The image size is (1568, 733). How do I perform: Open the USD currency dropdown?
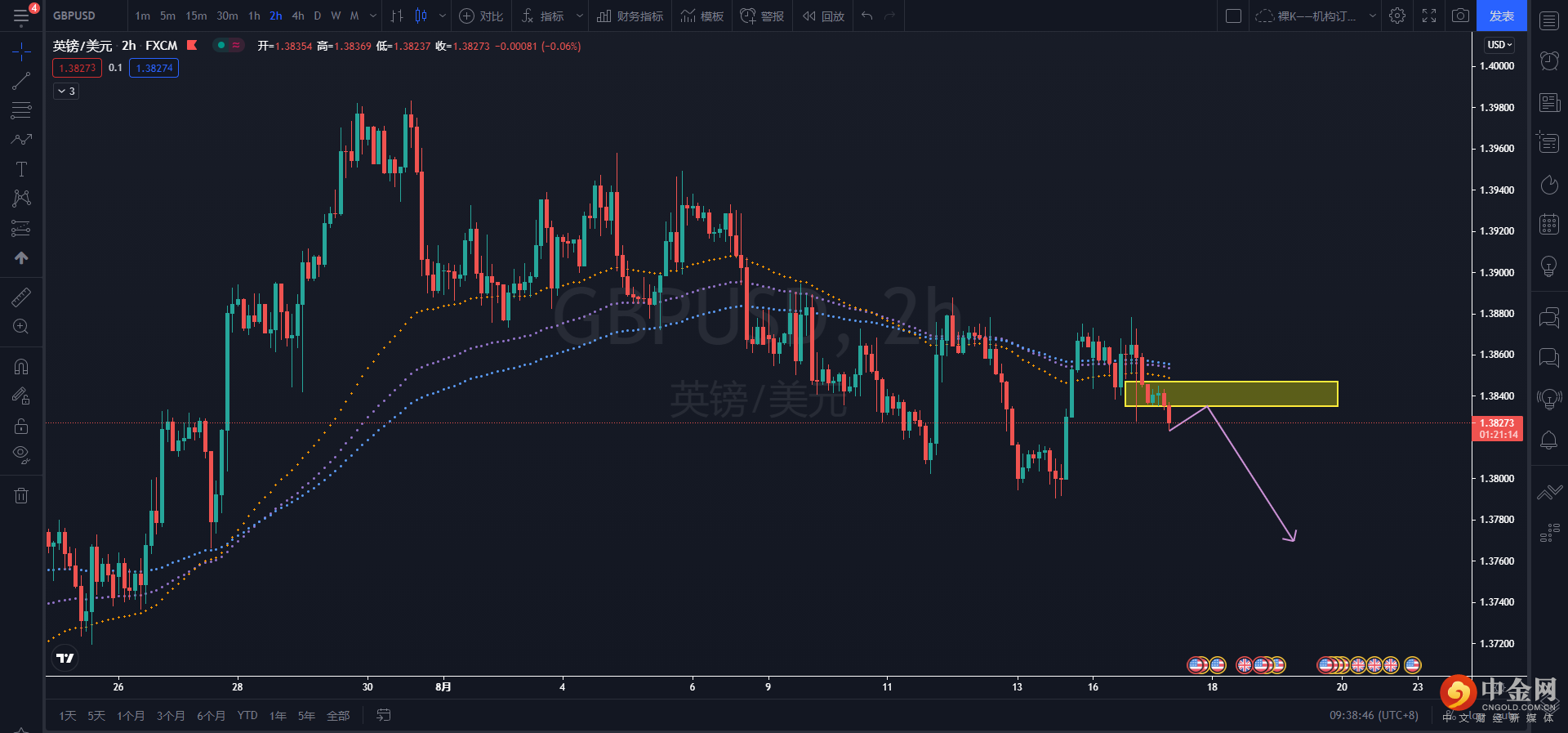point(1500,45)
